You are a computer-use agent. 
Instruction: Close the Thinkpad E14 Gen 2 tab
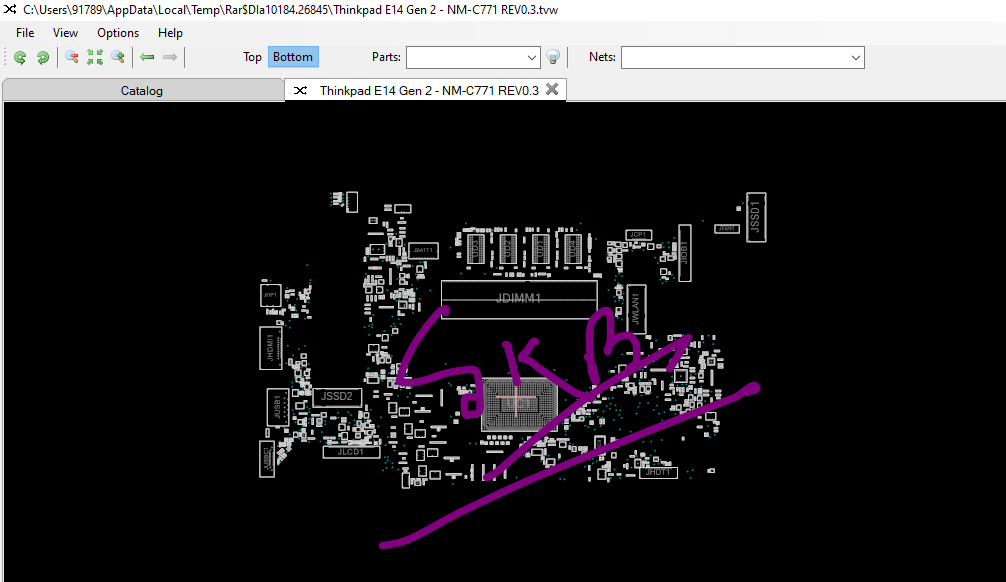click(x=552, y=89)
